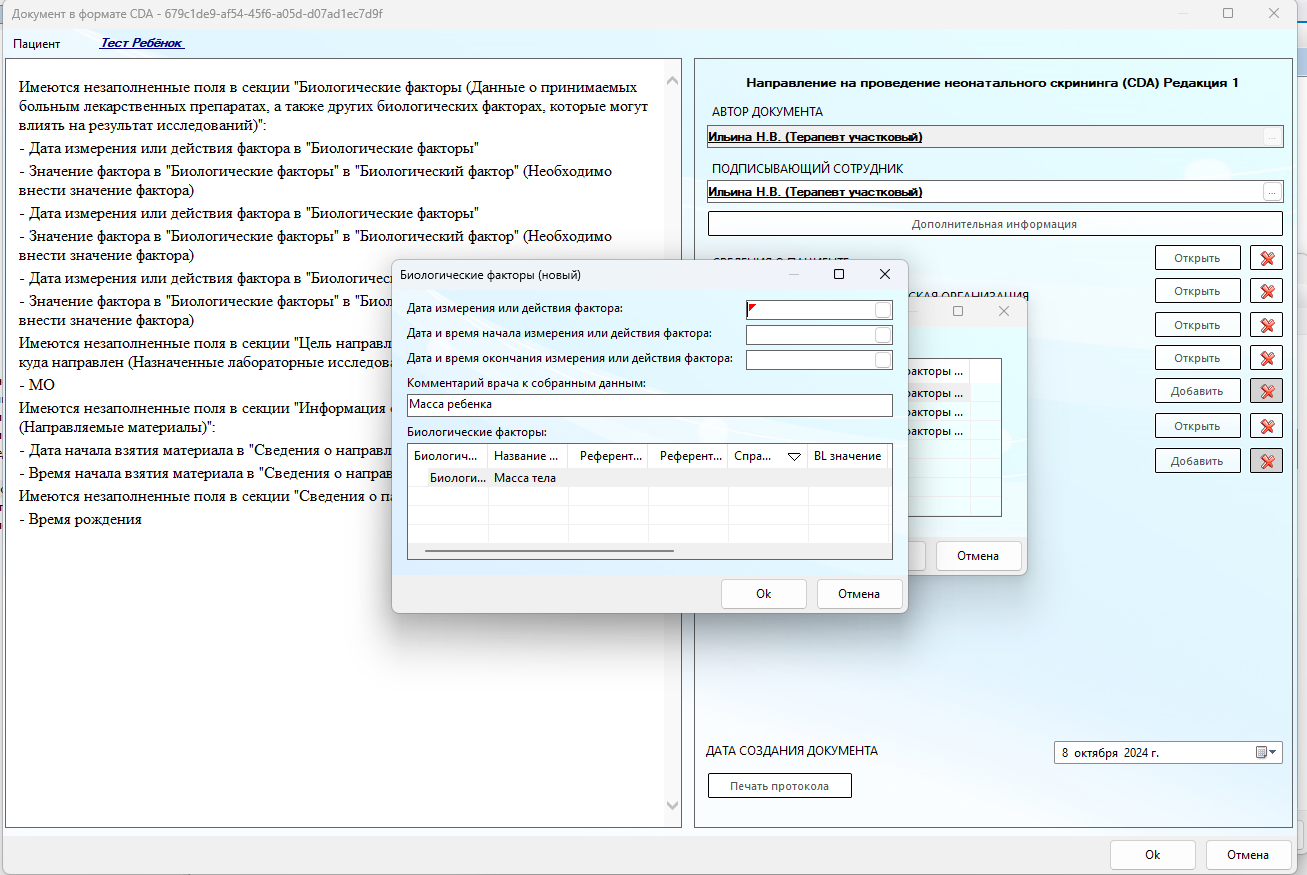Open the patient link 'Тест Ребёнок'
1307x875 pixels.
pyautogui.click(x=142, y=43)
